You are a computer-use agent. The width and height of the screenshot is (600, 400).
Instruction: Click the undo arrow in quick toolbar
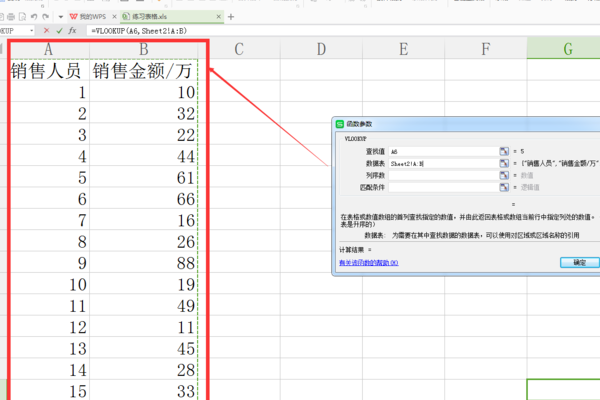[33, 17]
